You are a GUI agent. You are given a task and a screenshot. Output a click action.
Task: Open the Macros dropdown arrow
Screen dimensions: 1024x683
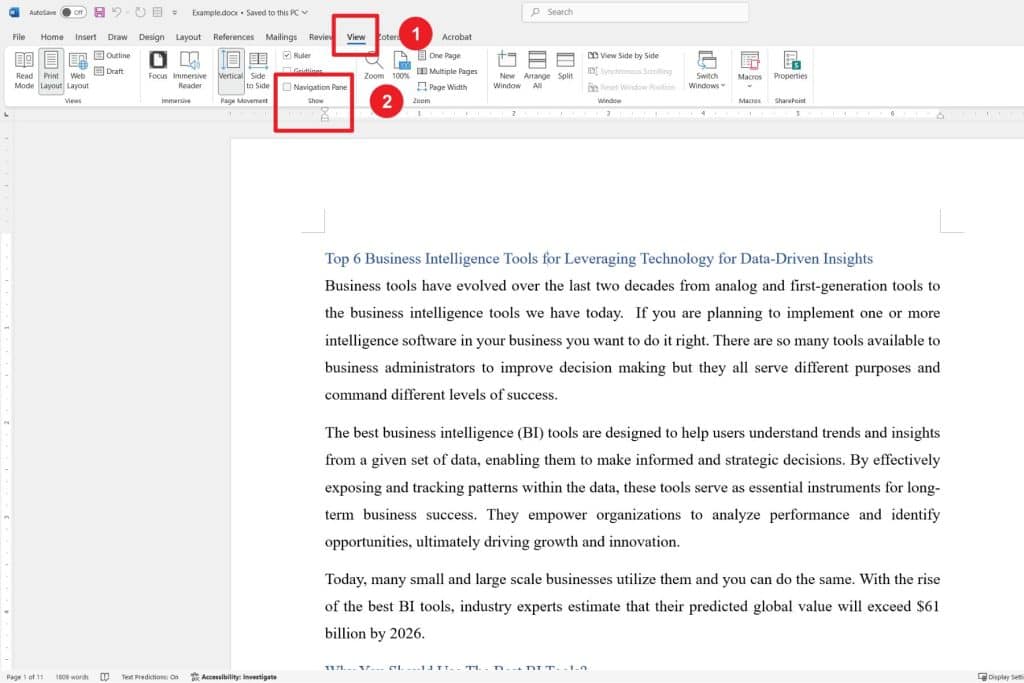[750, 85]
